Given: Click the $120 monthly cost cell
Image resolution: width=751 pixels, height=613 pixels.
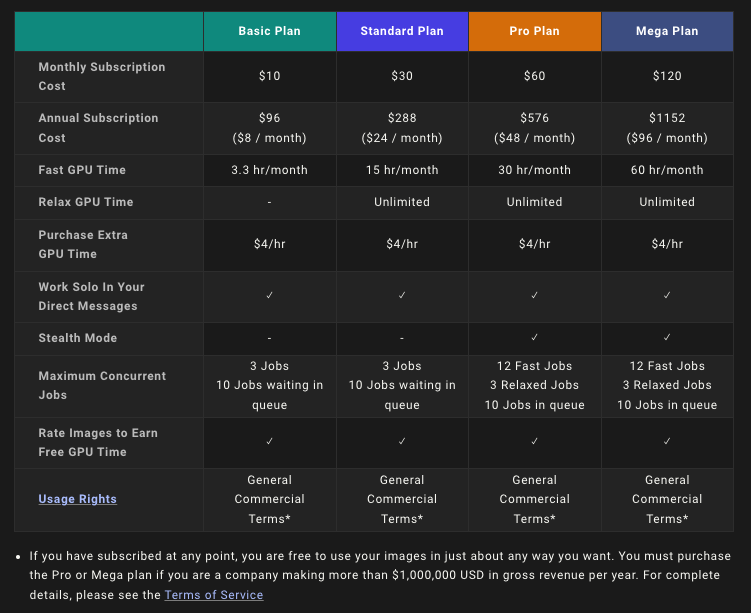Looking at the screenshot, I should click(667, 76).
